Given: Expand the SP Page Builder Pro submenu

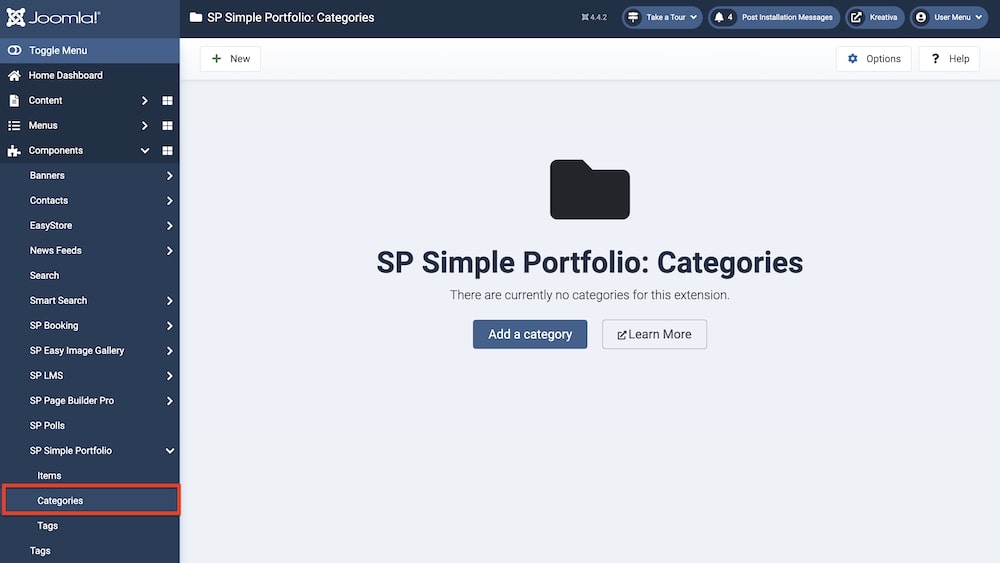Looking at the screenshot, I should tap(170, 401).
